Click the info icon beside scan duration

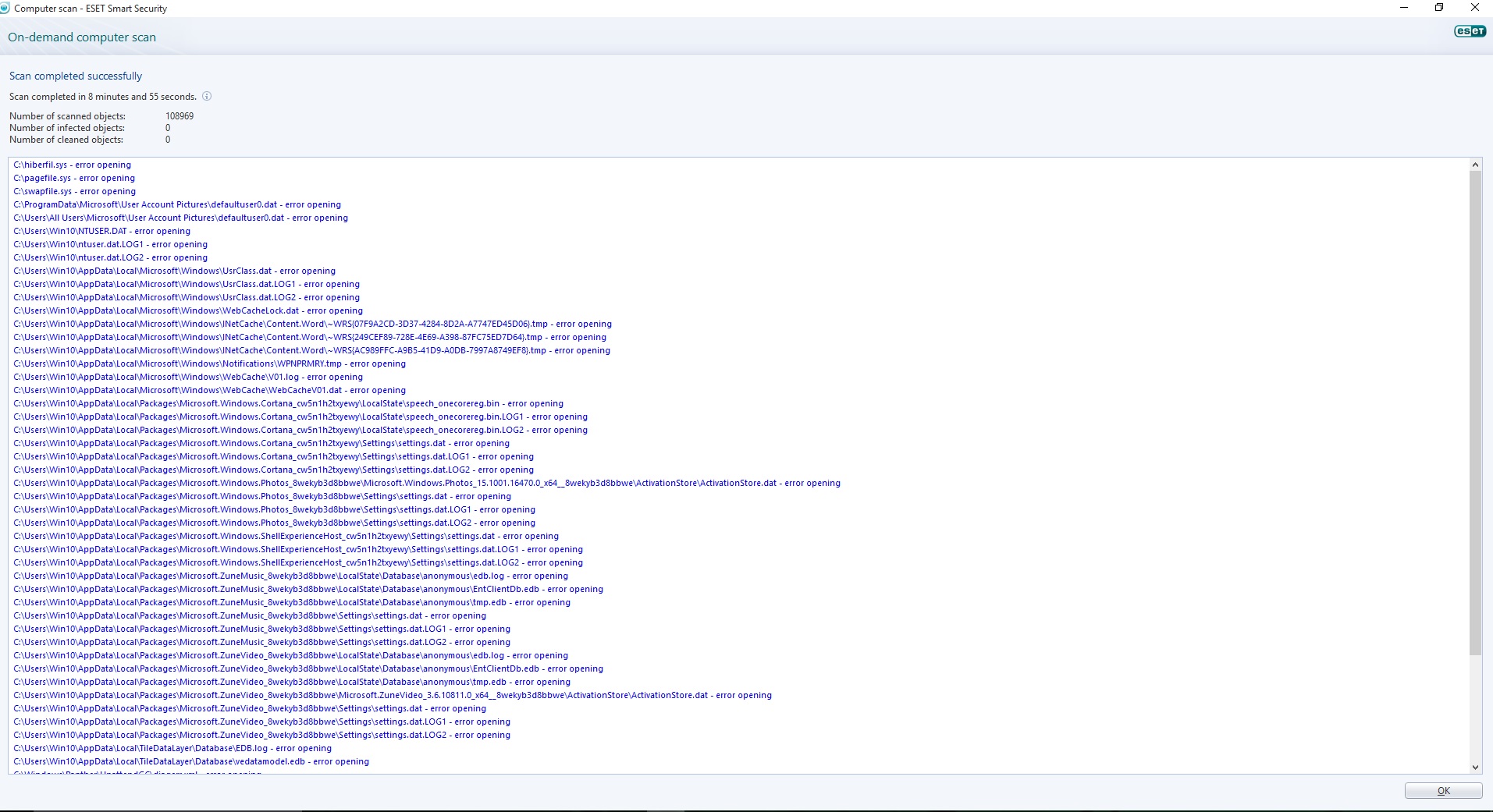coord(207,97)
